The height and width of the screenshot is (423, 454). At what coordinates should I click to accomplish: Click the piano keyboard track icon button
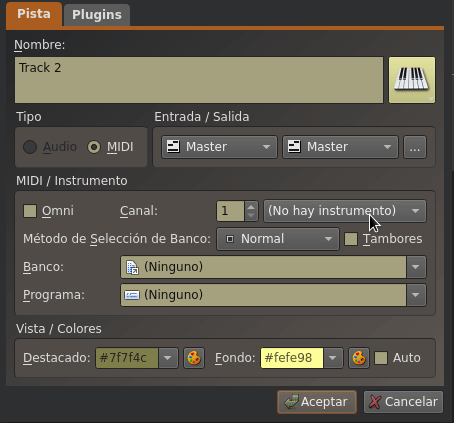point(412,80)
